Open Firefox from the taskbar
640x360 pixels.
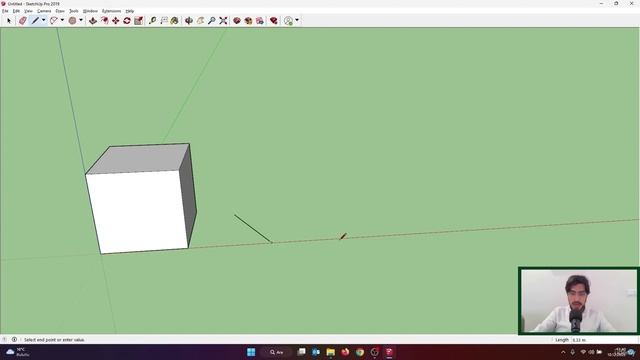pos(345,352)
